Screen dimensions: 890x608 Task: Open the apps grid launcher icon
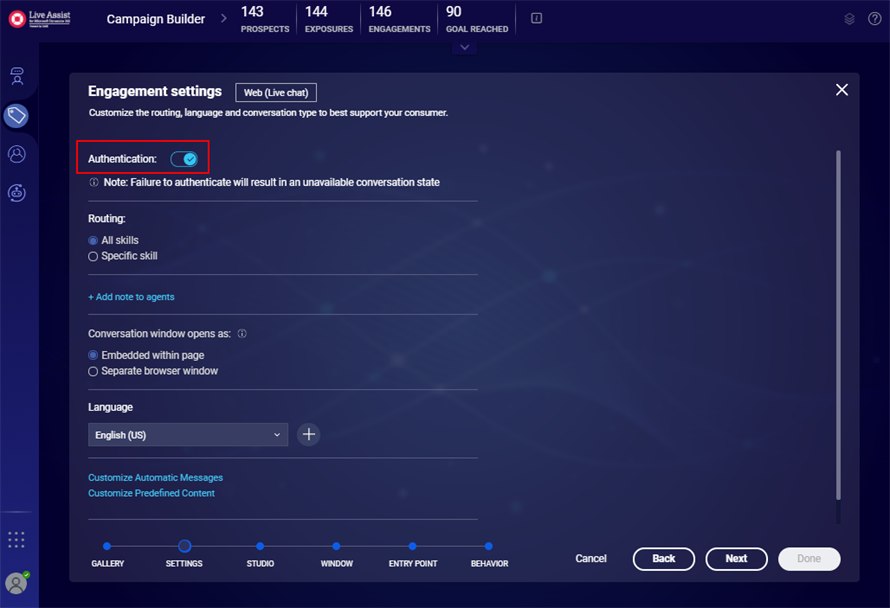tap(16, 540)
